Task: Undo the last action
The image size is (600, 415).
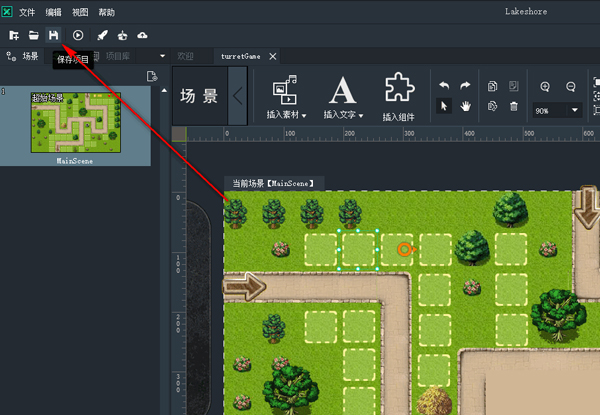Action: tap(444, 85)
